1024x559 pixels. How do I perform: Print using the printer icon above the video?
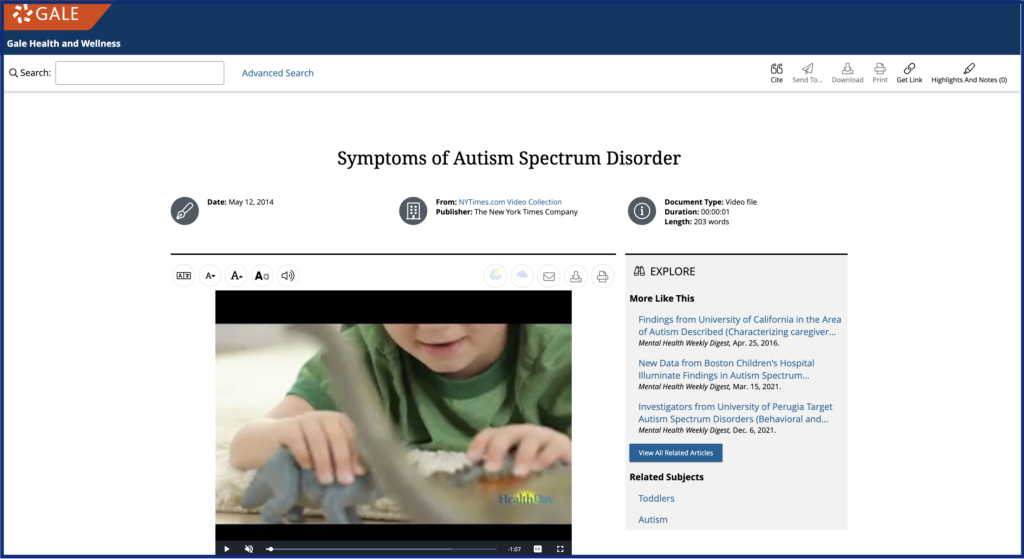(603, 277)
